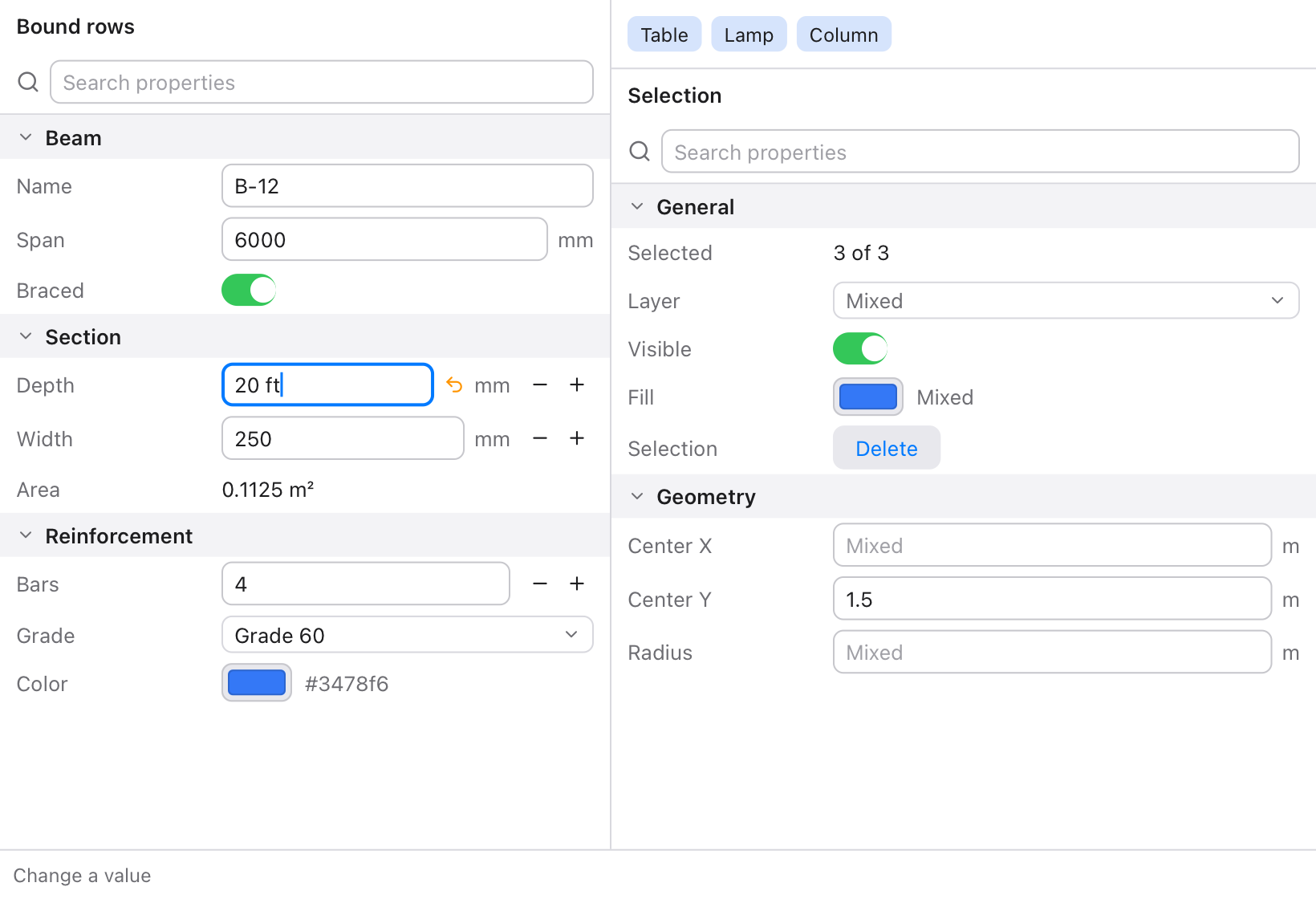Screen dimensions: 1316x899
Task: Toggle the Braced switch off
Action: pyautogui.click(x=249, y=290)
